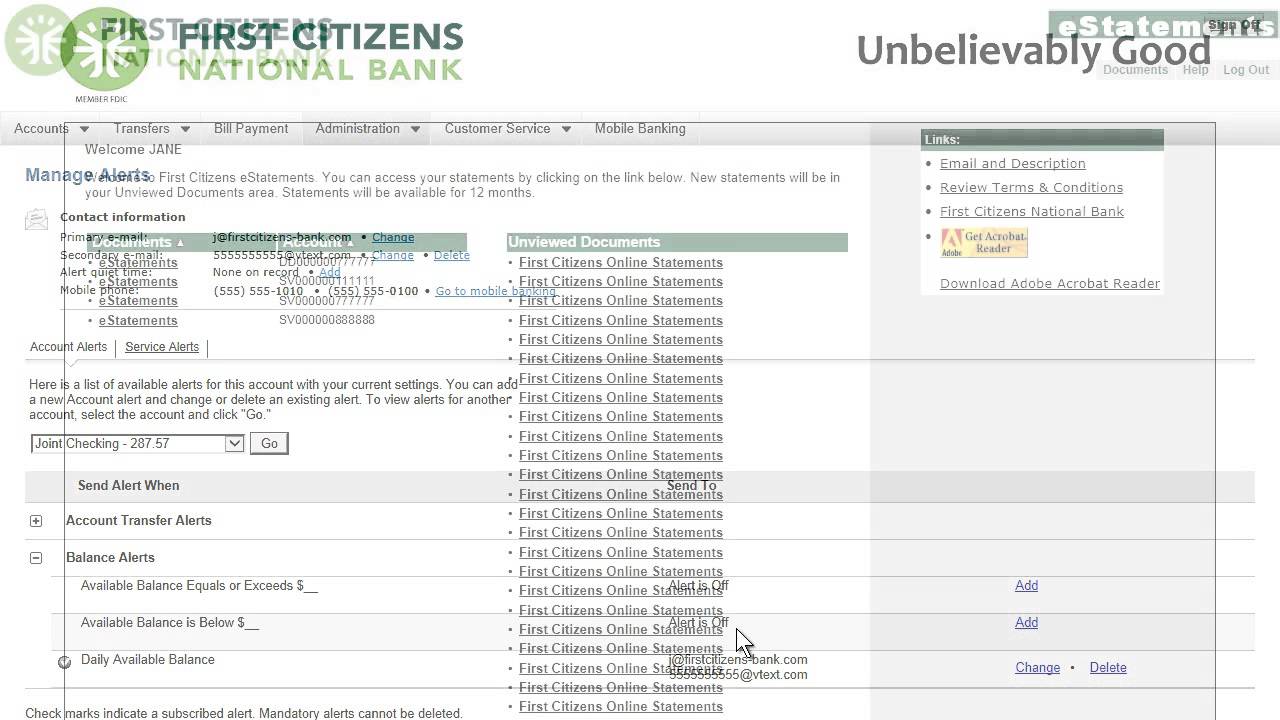
Task: Click the 'Send Alert When' column header
Action: (128, 486)
